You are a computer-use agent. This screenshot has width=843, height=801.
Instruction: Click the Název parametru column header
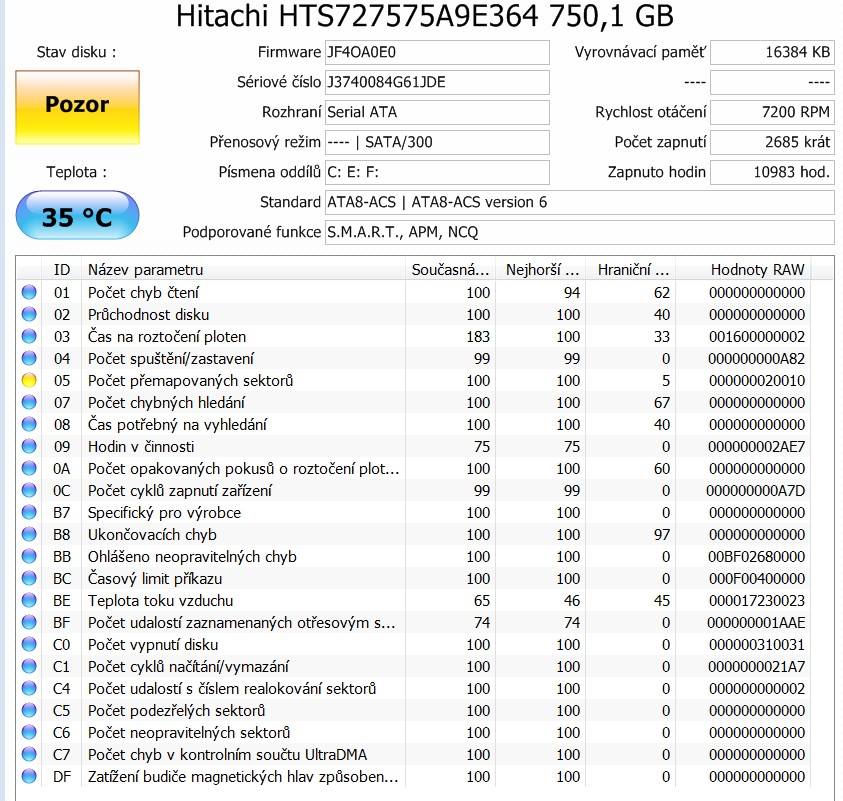click(x=244, y=269)
